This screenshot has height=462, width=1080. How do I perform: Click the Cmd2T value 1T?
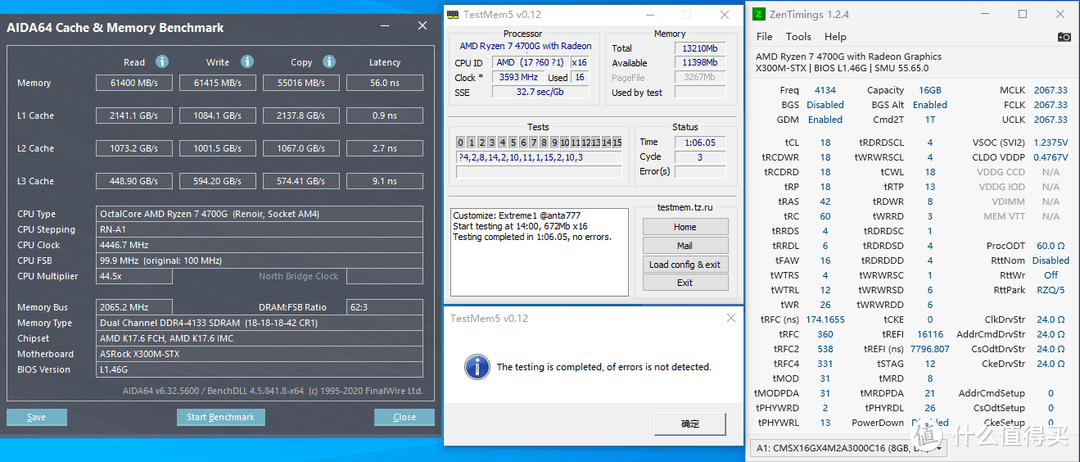(x=929, y=119)
